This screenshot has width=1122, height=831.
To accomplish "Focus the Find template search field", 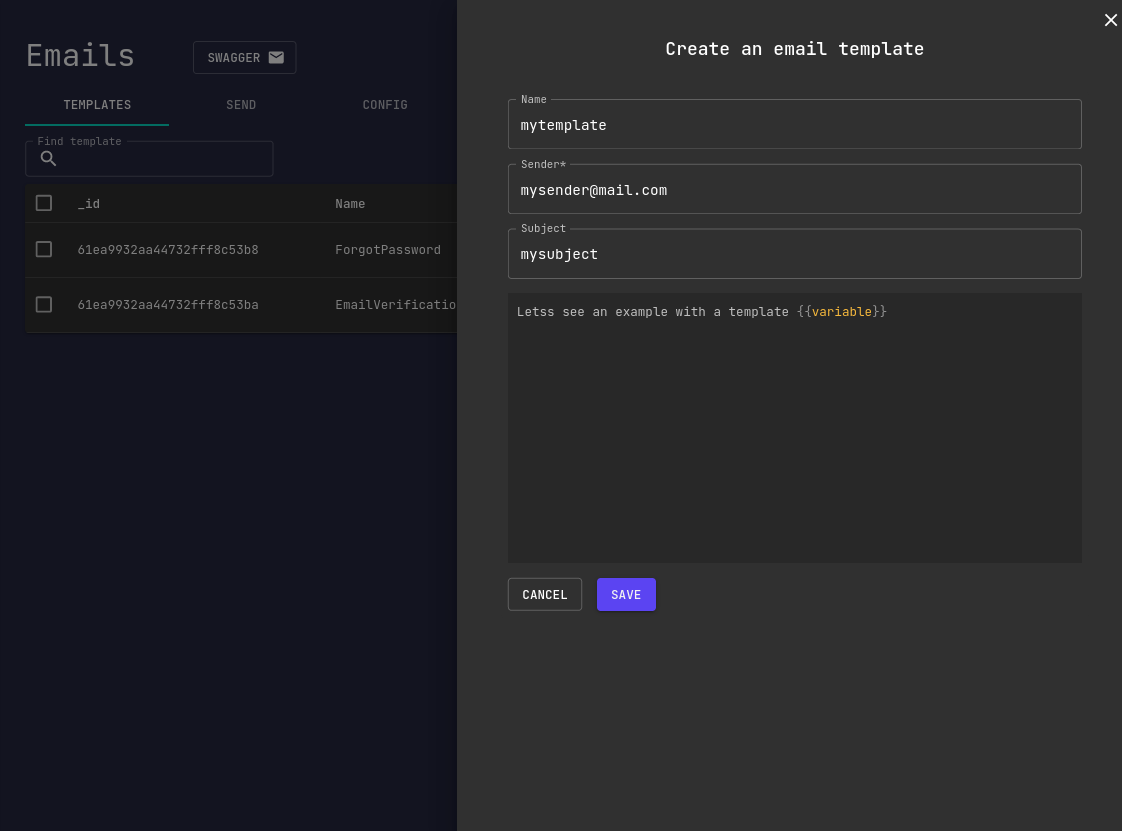I will click(x=150, y=158).
